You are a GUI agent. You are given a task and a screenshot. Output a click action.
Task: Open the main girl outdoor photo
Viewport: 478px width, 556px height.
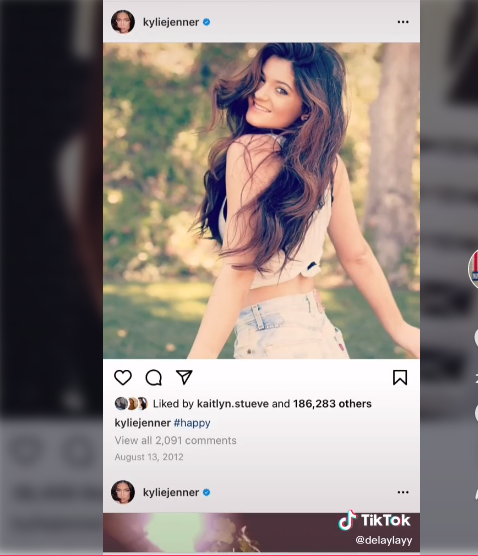261,201
